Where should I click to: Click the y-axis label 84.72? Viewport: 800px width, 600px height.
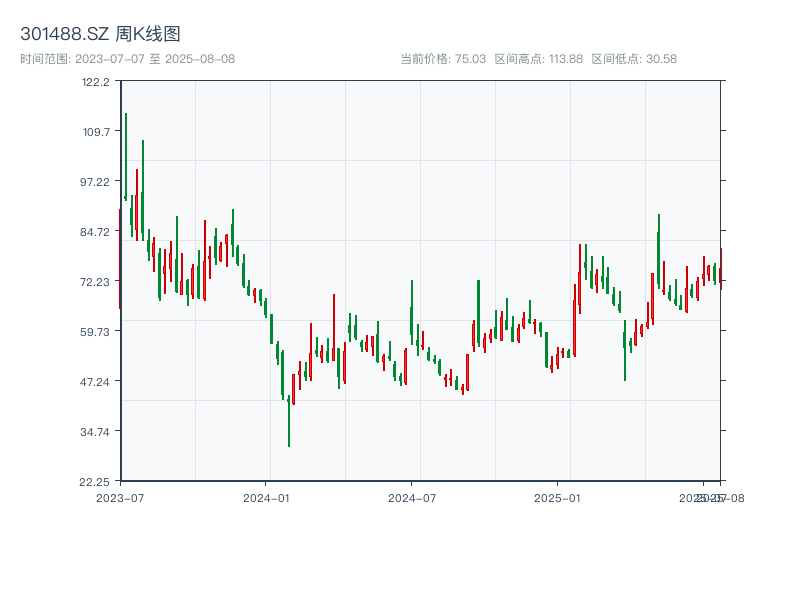[95, 232]
